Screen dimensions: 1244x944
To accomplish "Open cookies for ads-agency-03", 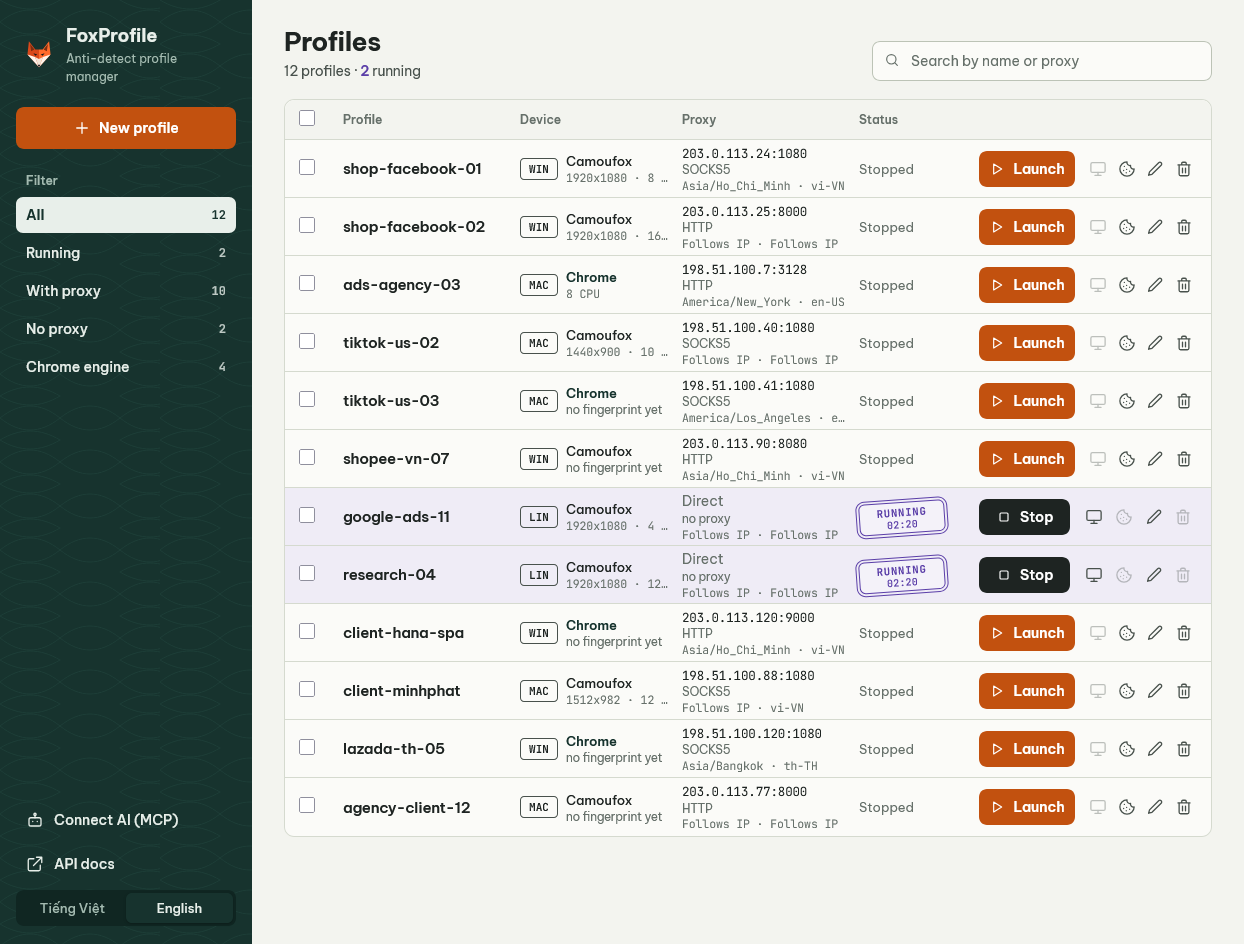I will (x=1126, y=285).
